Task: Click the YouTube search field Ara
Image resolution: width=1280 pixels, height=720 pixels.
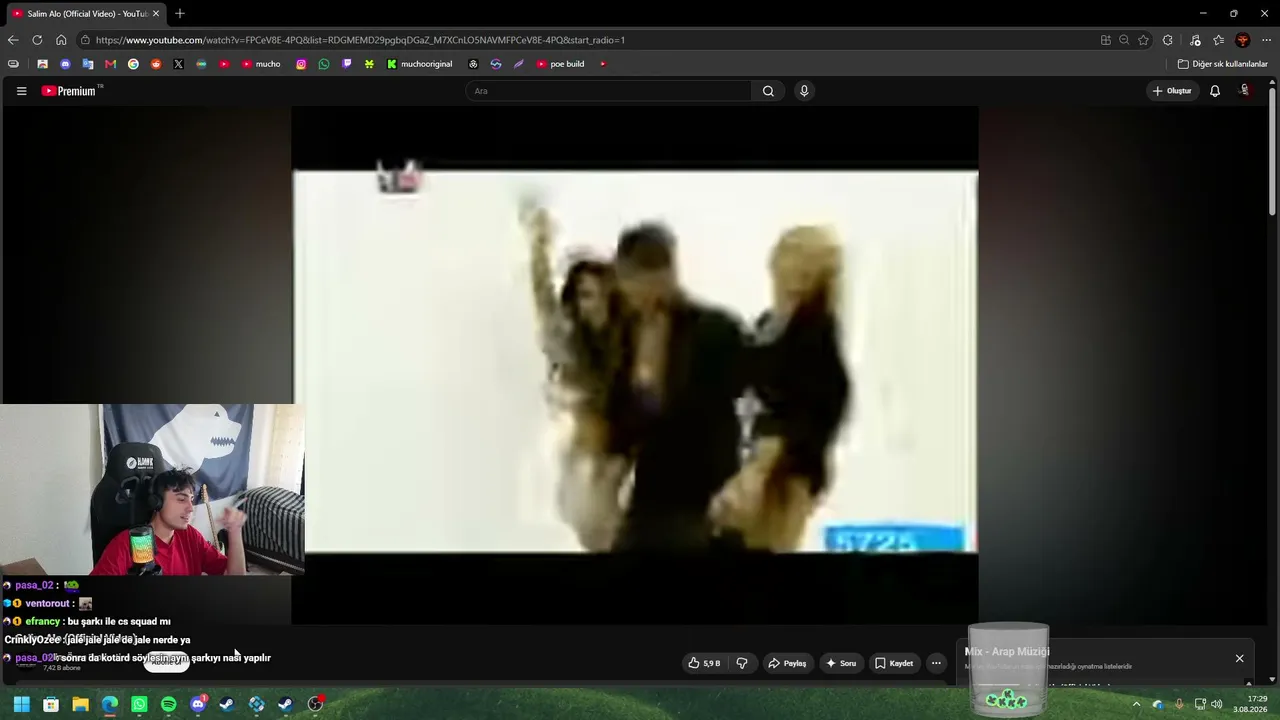Action: coord(608,91)
